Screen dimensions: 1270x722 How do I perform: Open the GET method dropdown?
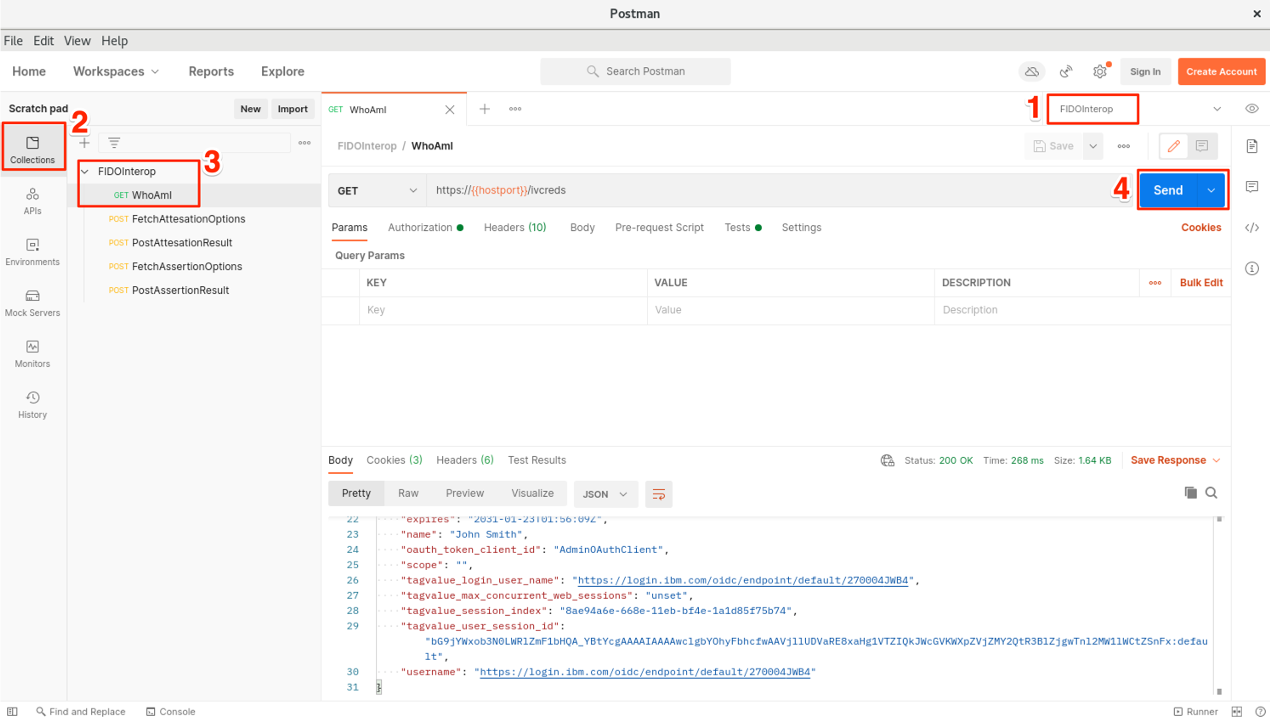coord(377,190)
